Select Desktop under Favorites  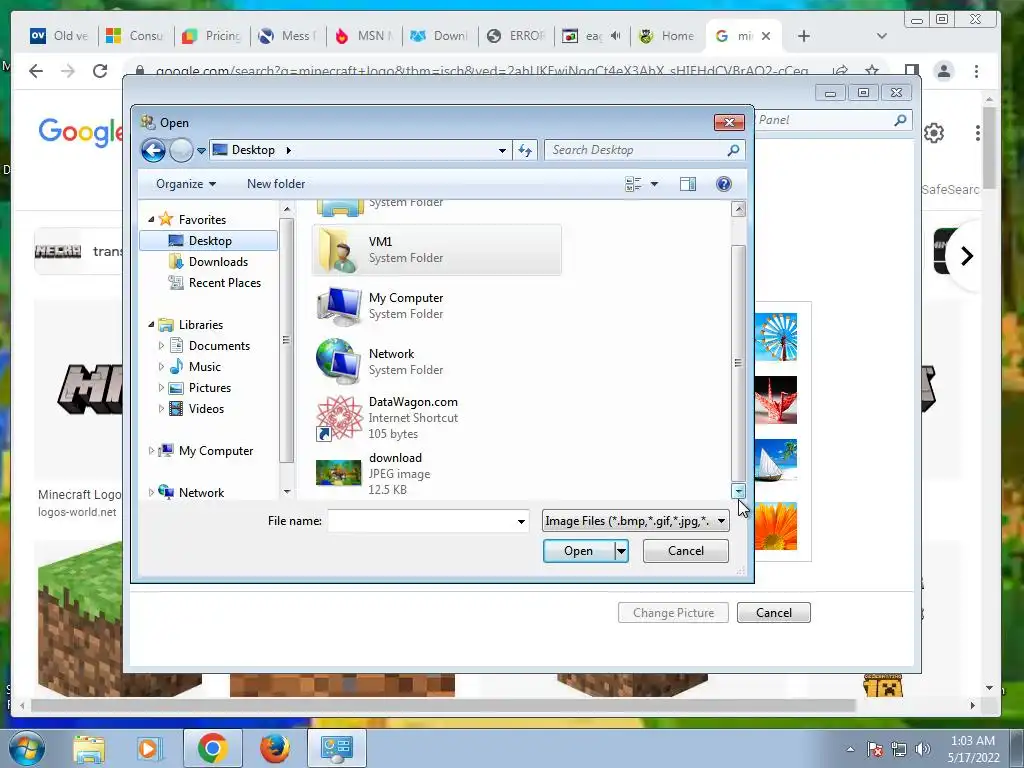(209, 241)
